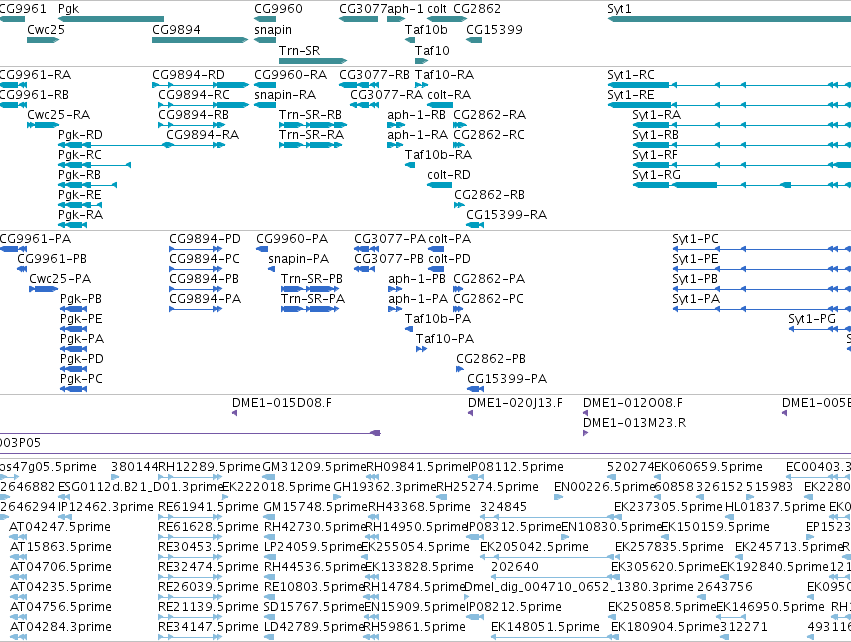Select transcript CG9894-RD
The width and height of the screenshot is (851, 642).
(x=200, y=85)
